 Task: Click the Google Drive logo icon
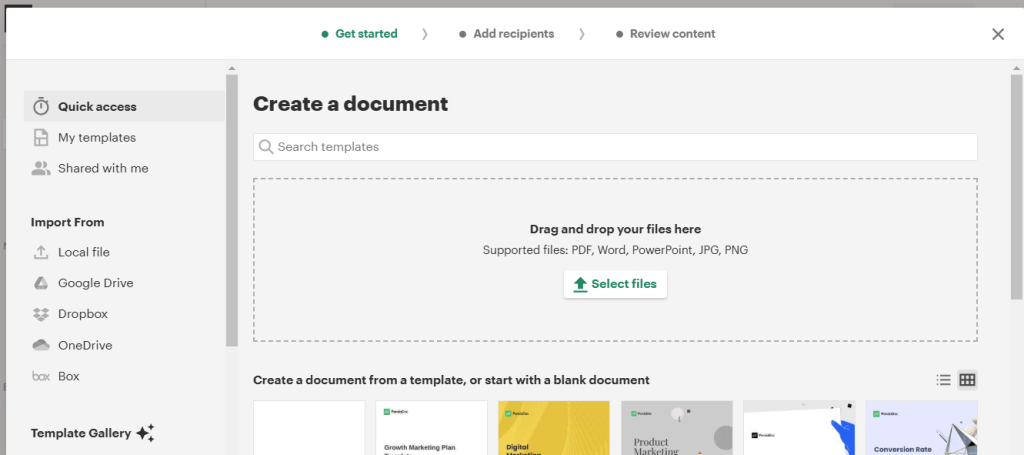point(41,283)
